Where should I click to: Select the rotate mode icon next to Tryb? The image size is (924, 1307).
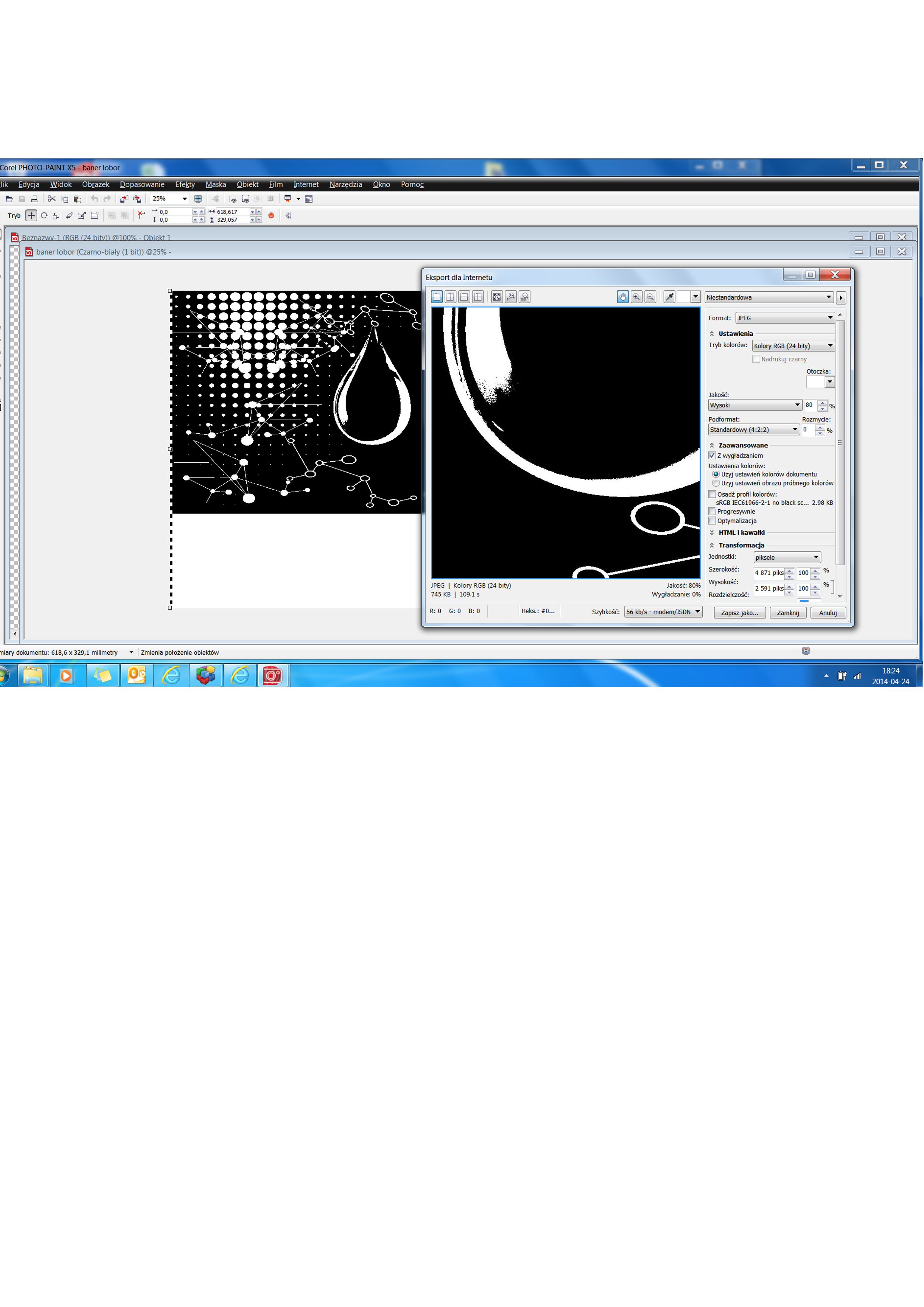click(x=44, y=216)
